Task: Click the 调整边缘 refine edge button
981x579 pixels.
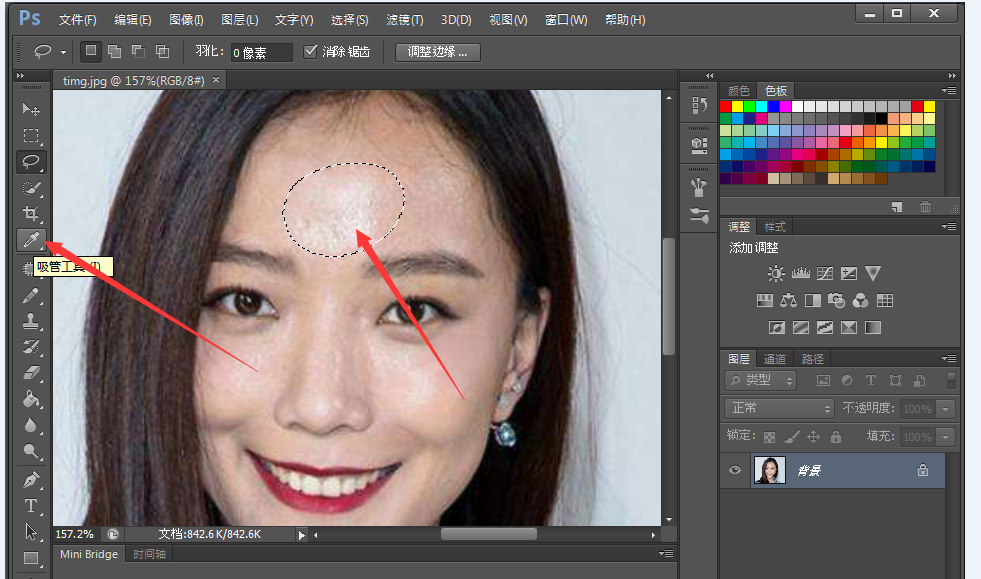Action: (x=438, y=52)
